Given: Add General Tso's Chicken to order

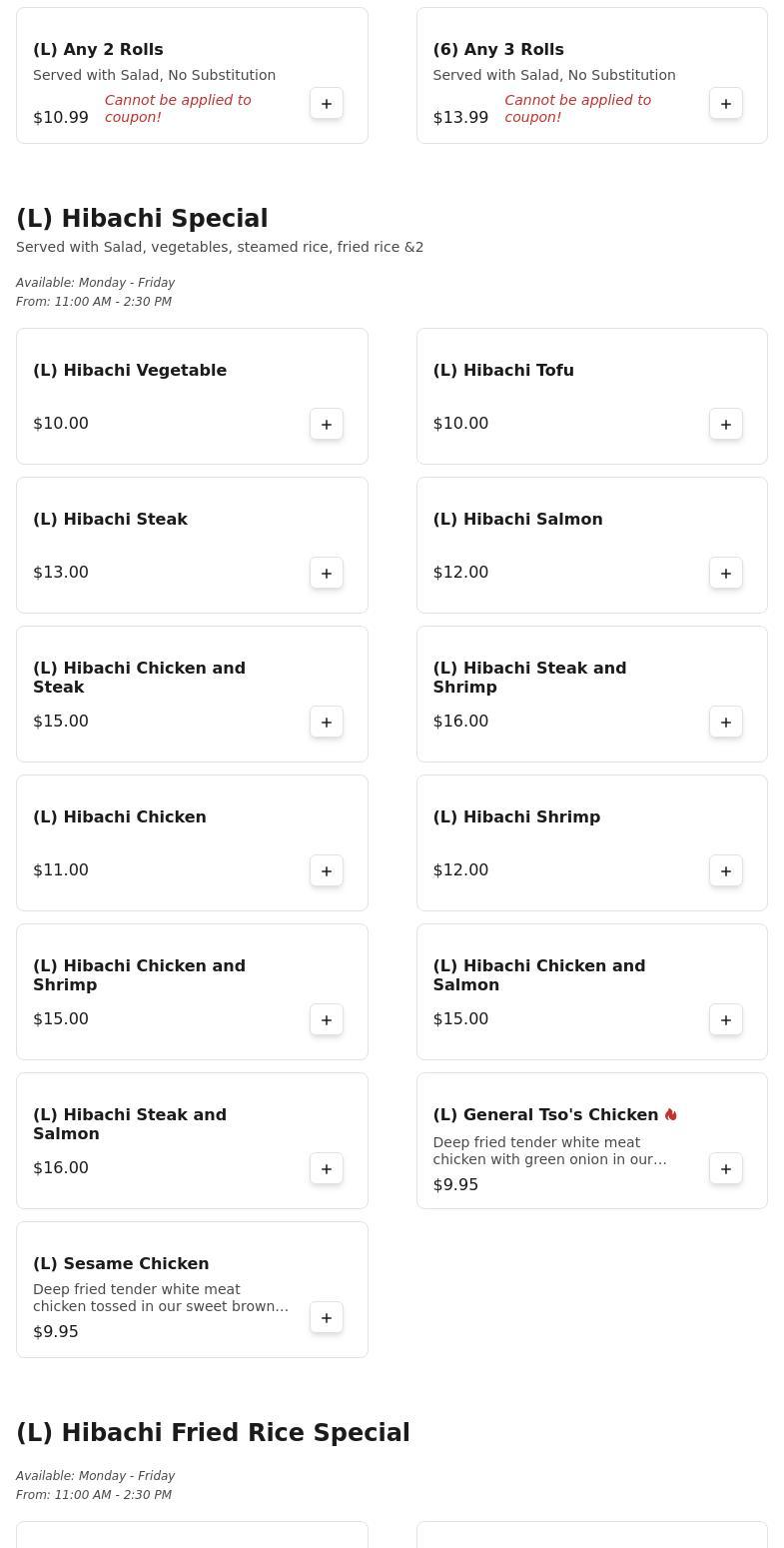Looking at the screenshot, I should (726, 1169).
